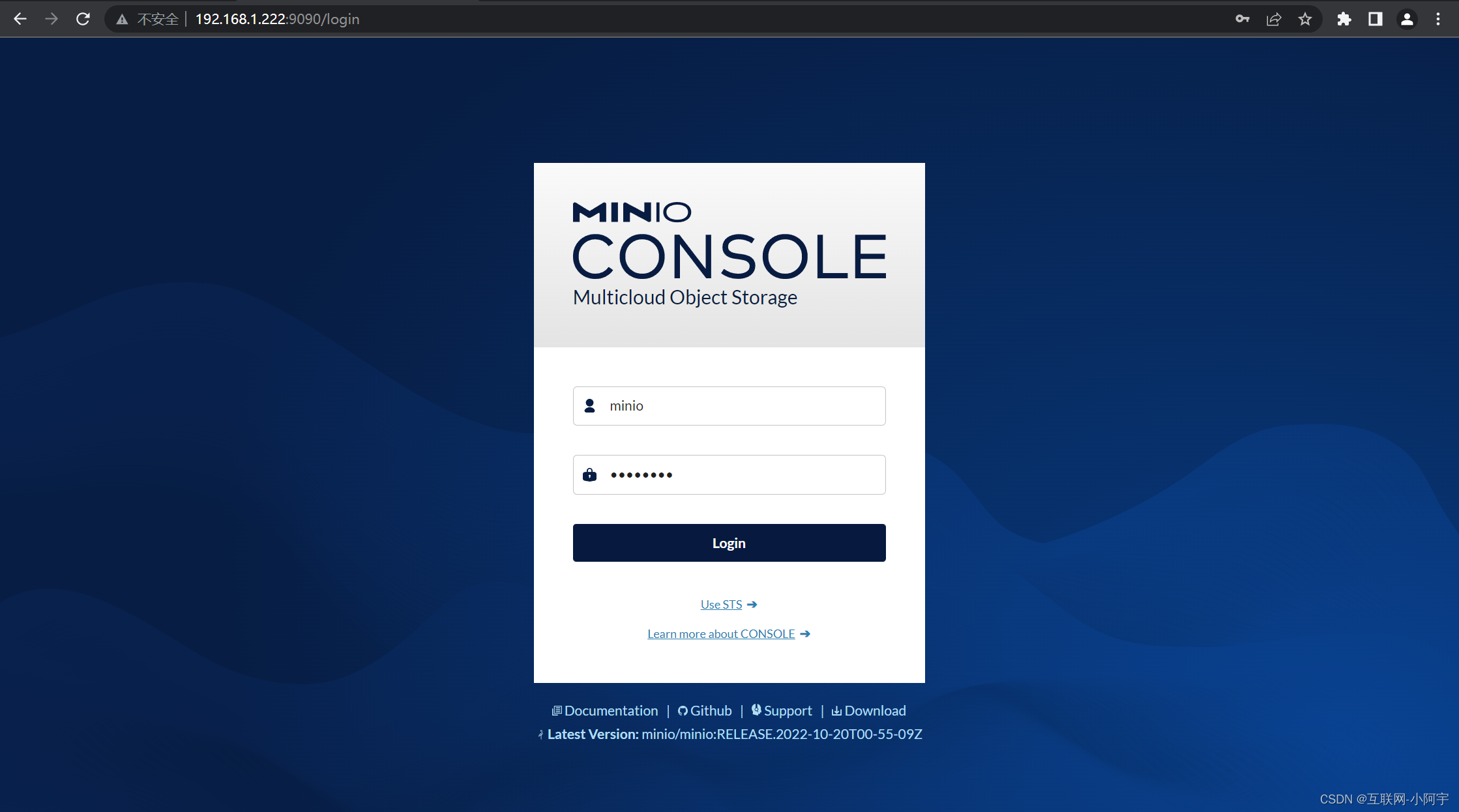1459x812 pixels.
Task: Open the Documentation footer link
Action: pos(611,711)
